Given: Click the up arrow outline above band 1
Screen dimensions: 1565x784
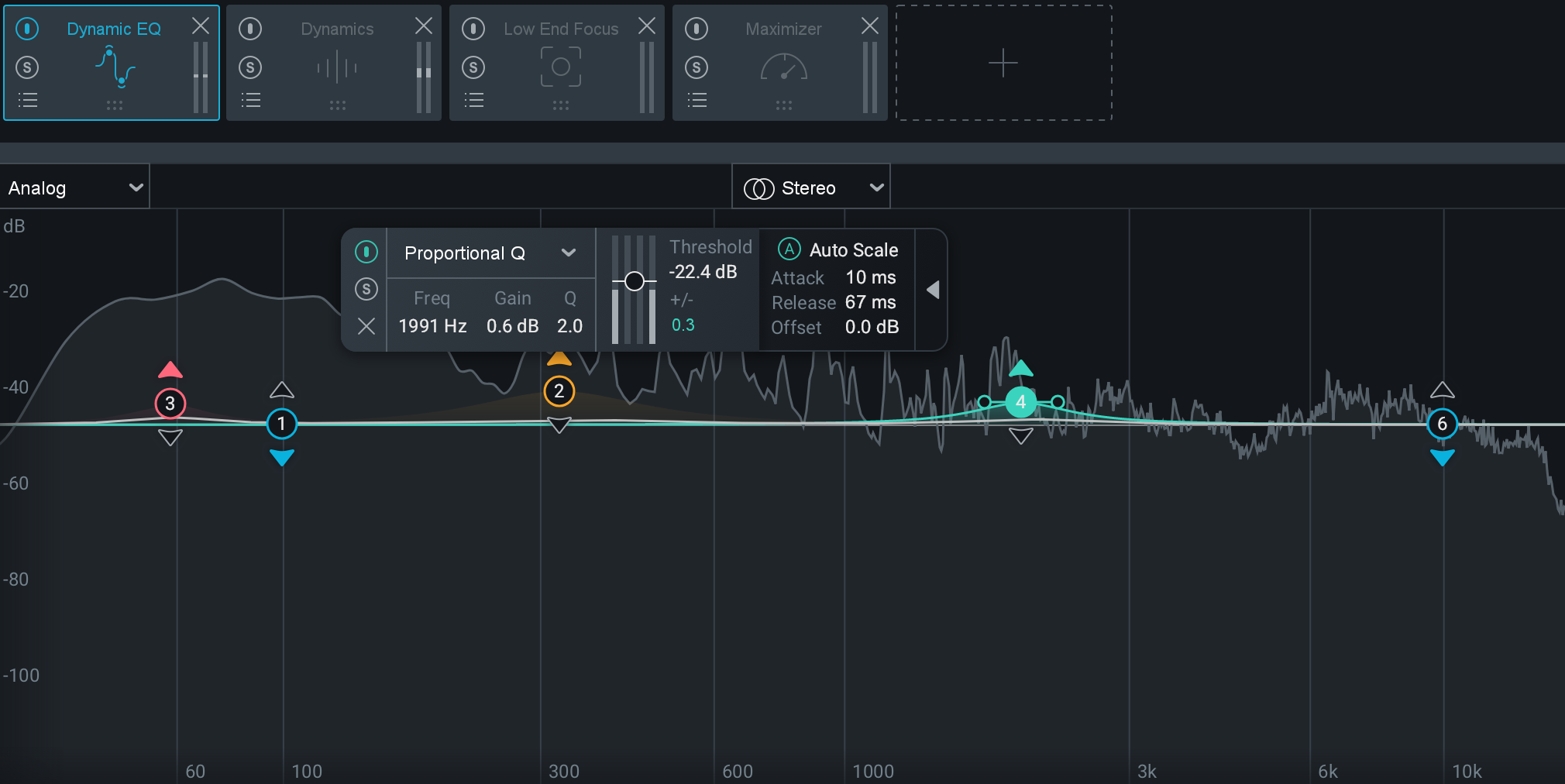Looking at the screenshot, I should [282, 390].
